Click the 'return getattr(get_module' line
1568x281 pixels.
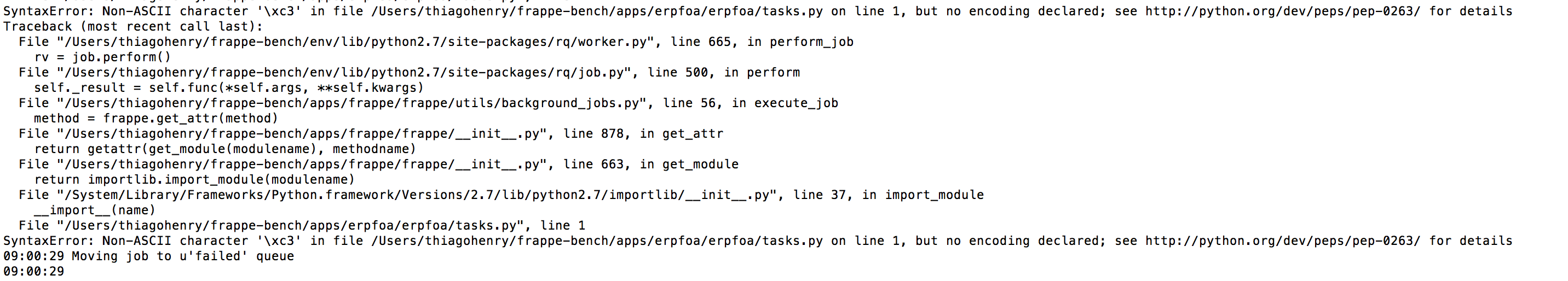coord(225,149)
